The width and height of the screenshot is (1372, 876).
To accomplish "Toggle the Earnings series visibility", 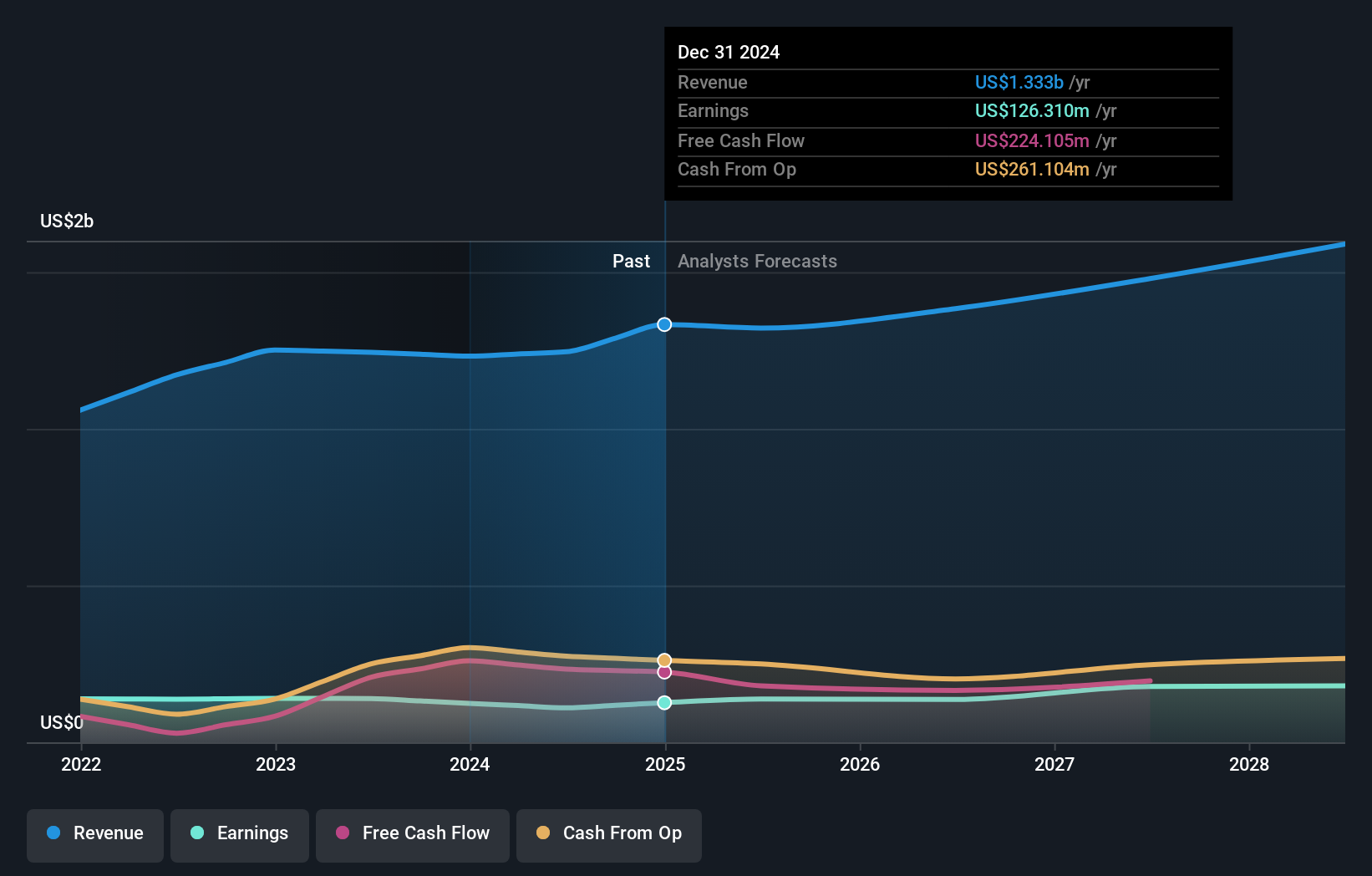I will tap(240, 833).
